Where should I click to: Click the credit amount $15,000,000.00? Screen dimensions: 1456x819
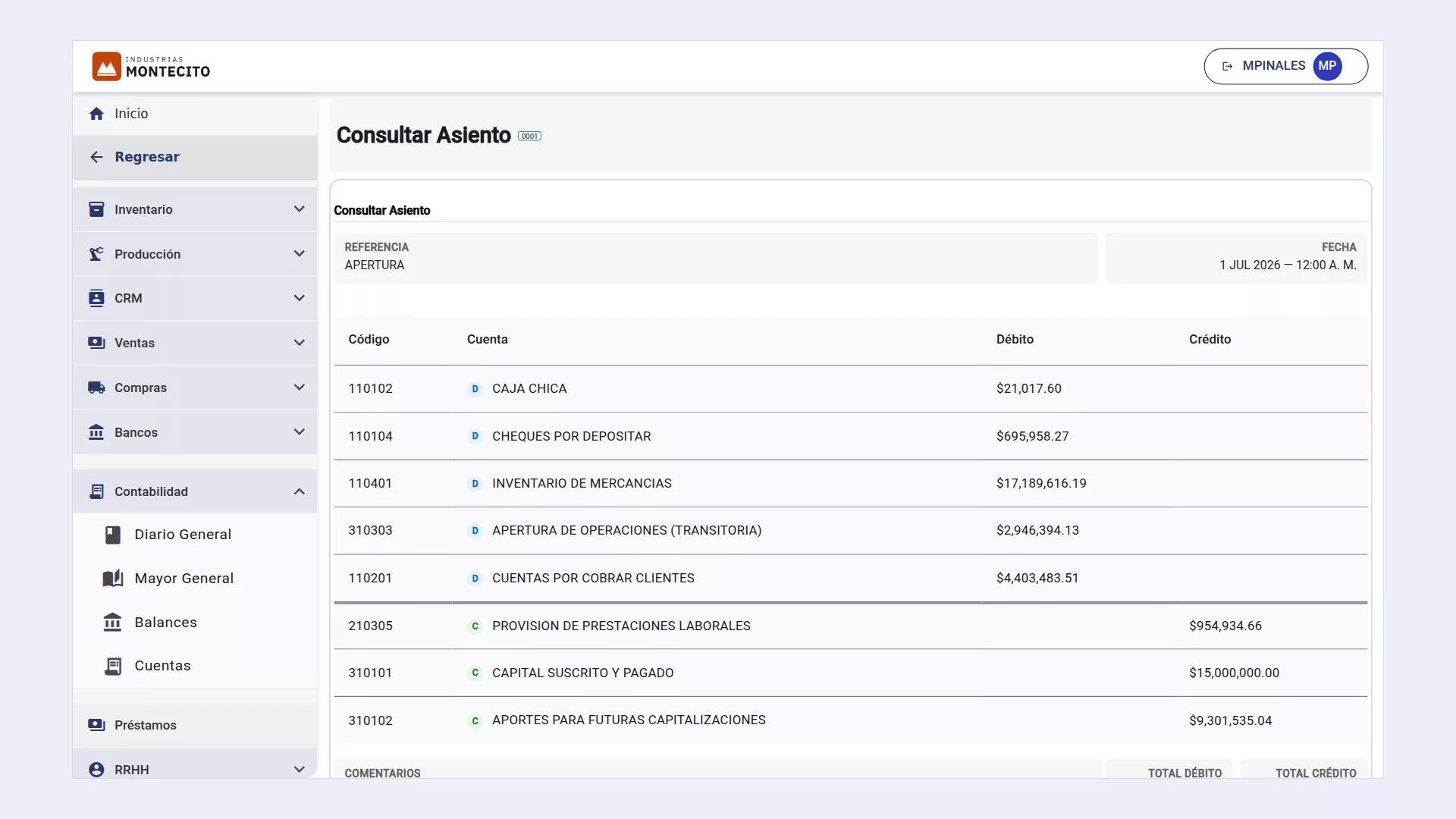click(x=1234, y=673)
